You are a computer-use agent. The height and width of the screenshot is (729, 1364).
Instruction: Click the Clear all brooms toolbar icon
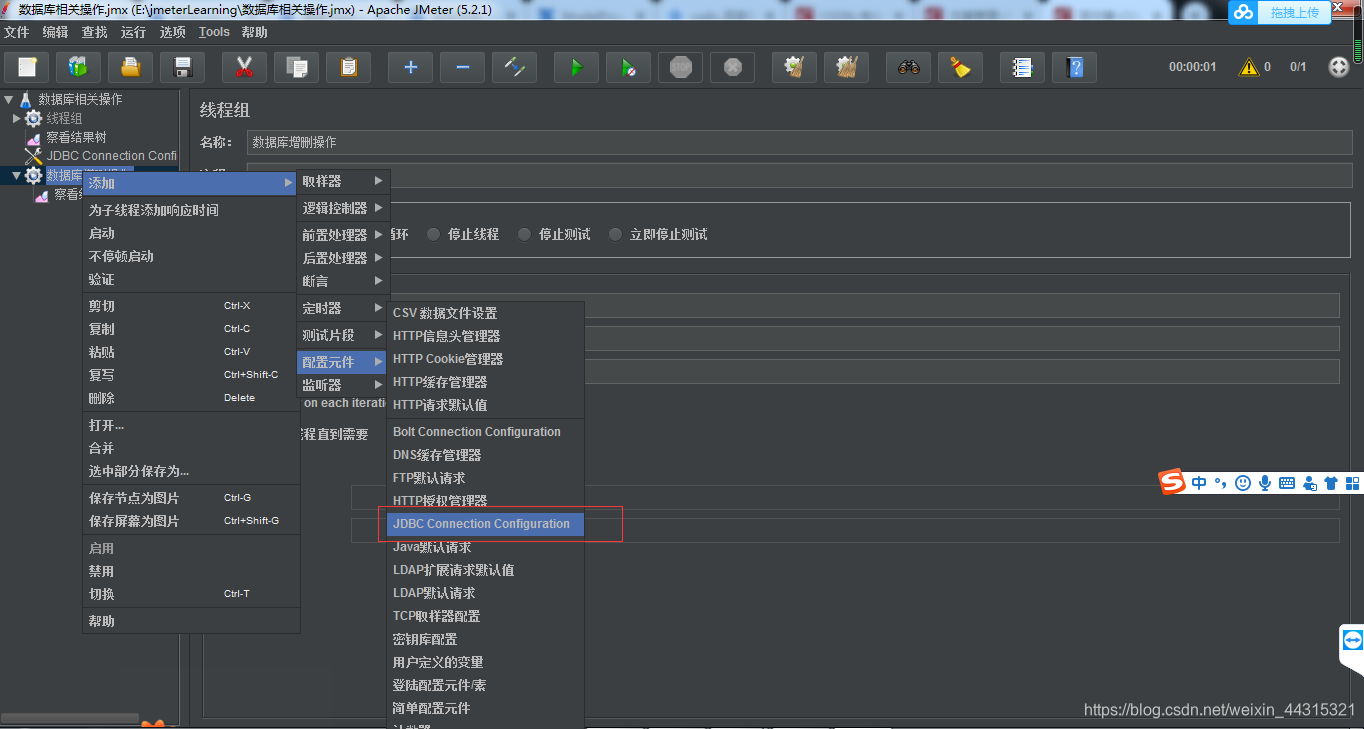point(846,67)
